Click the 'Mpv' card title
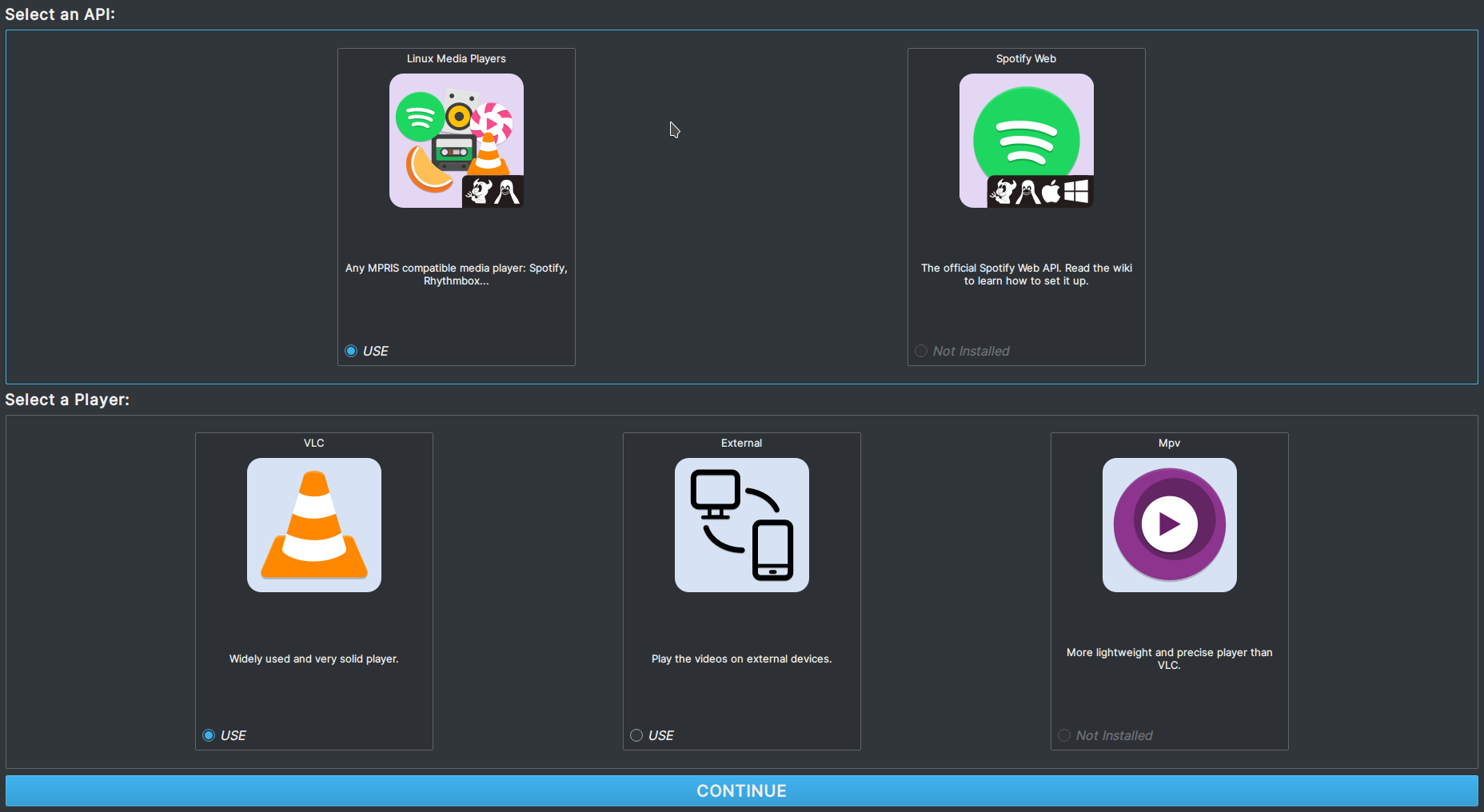This screenshot has width=1484, height=812. 1170,443
